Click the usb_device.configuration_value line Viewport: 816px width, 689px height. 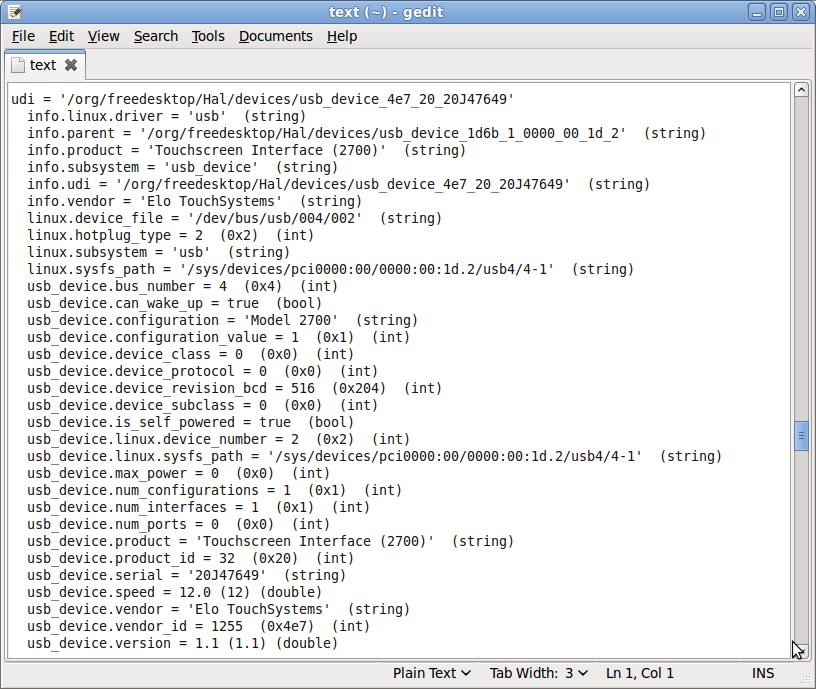[219, 337]
